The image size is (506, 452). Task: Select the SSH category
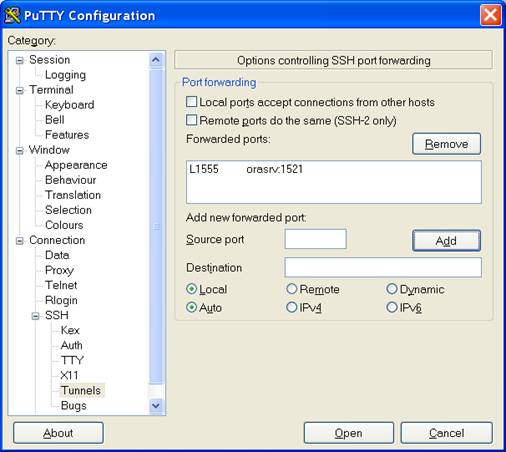tap(57, 315)
